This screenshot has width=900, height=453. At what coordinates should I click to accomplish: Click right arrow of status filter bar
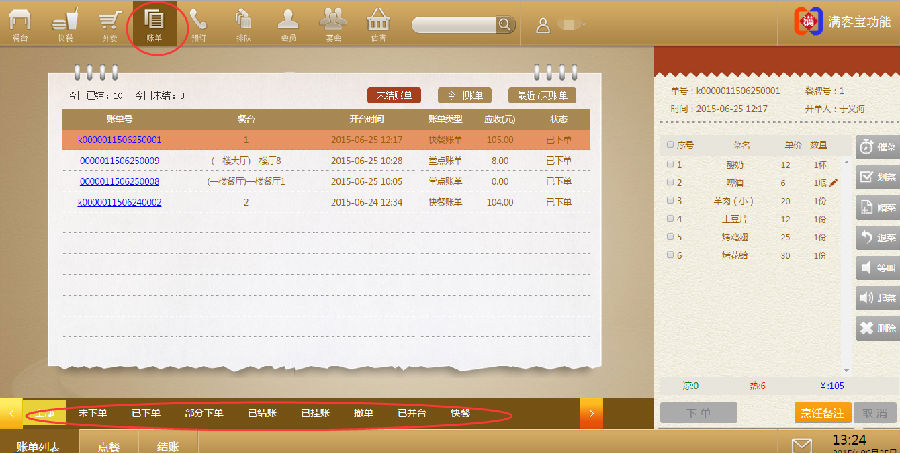[x=591, y=412]
